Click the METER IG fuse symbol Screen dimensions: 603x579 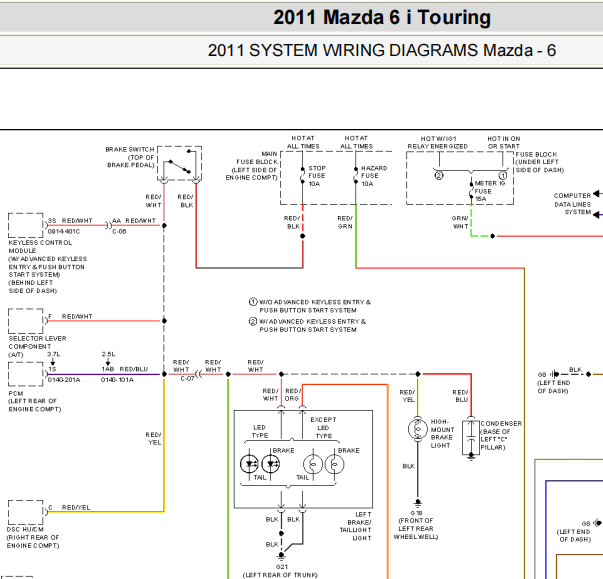(x=471, y=191)
